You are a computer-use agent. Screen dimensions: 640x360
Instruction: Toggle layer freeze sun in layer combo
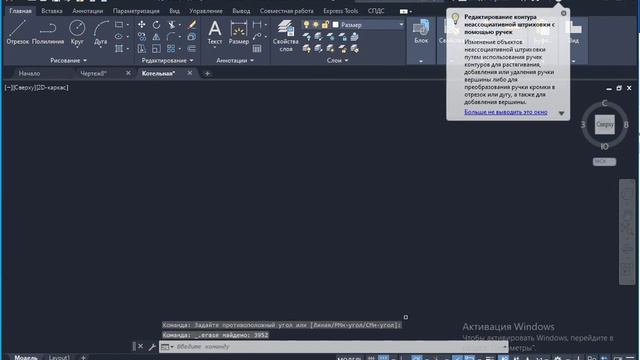[316, 25]
